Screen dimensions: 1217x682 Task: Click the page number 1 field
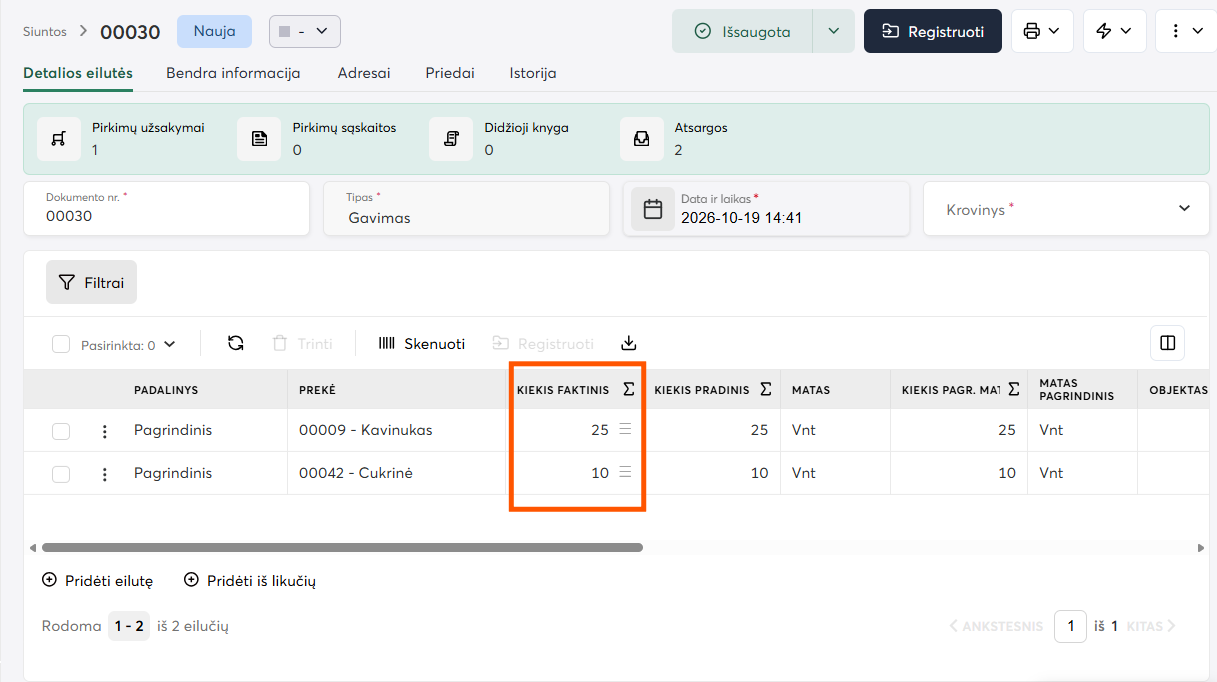(x=1070, y=626)
